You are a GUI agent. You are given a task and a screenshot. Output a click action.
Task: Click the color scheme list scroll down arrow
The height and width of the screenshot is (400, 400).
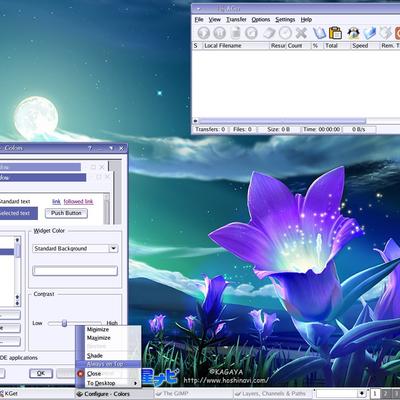tap(17, 303)
